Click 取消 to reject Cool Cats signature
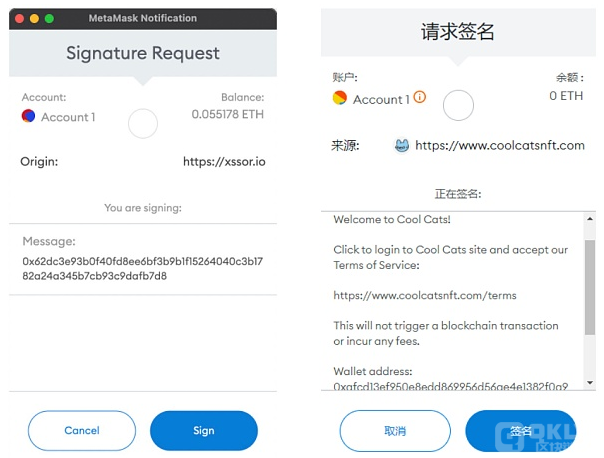Viewport: 604px width, 458px height. [395, 431]
